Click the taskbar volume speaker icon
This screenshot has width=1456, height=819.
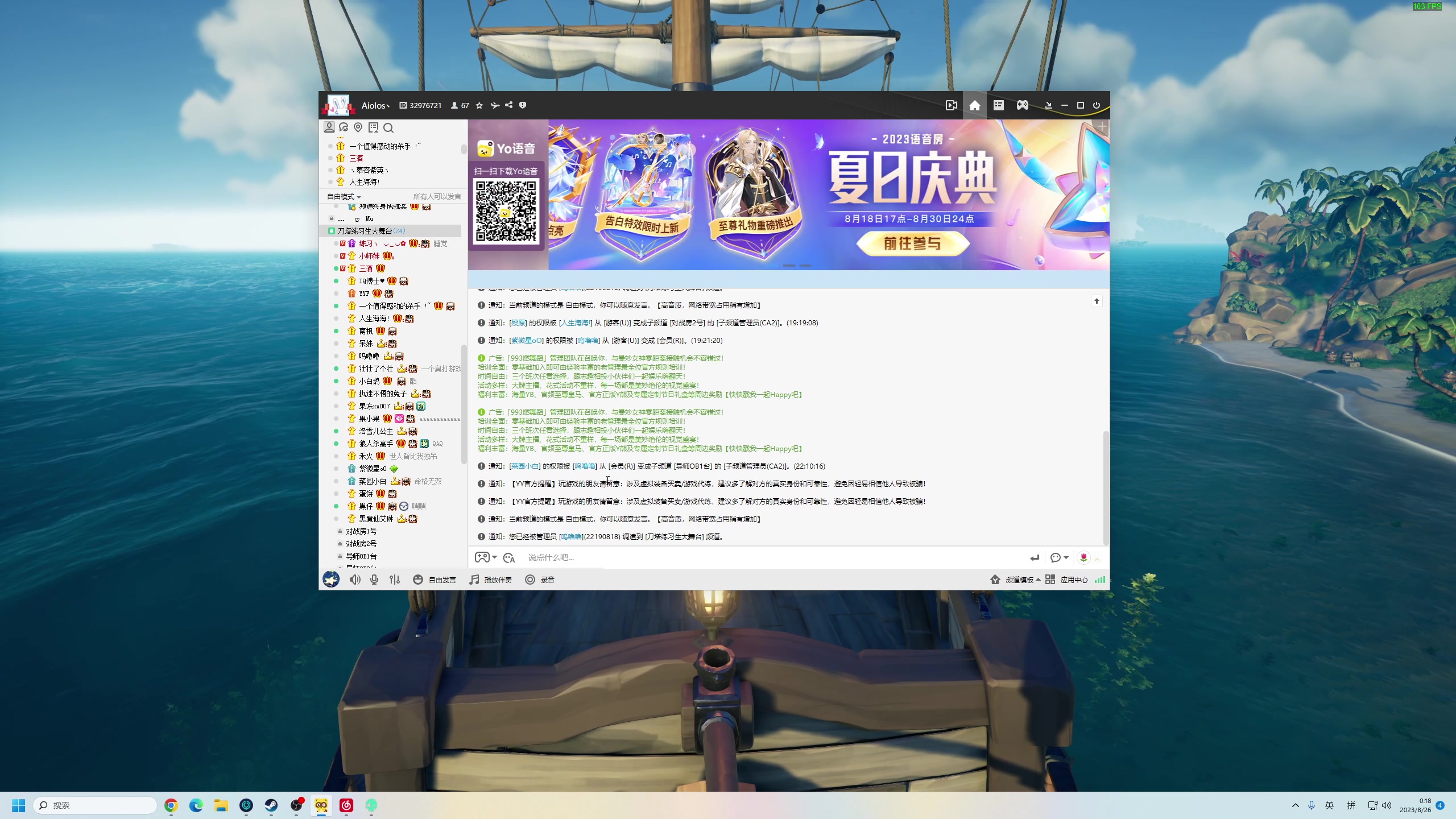1387,805
